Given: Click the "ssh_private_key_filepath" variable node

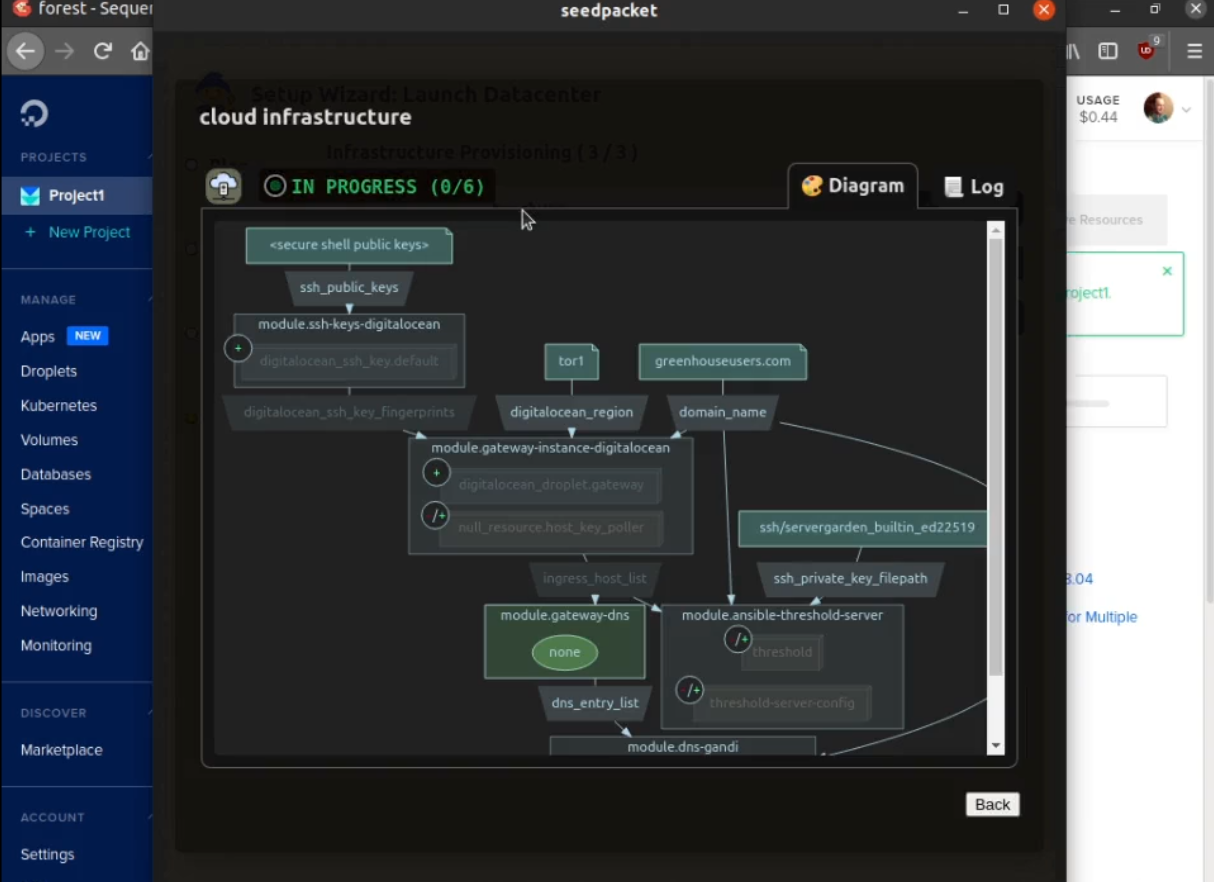Looking at the screenshot, I should pos(851,578).
